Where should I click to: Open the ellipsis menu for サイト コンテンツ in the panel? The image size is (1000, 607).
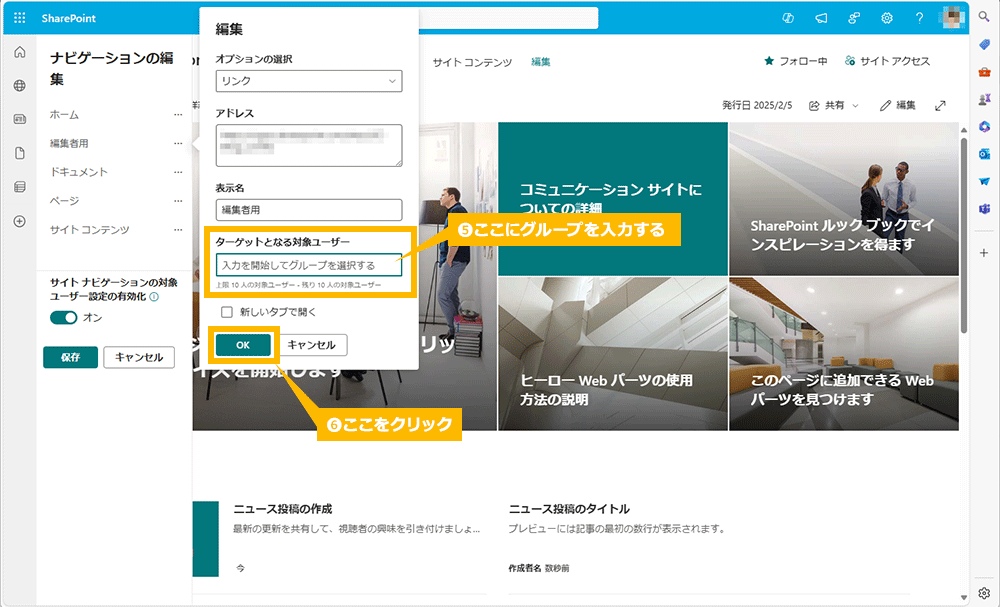[x=178, y=230]
